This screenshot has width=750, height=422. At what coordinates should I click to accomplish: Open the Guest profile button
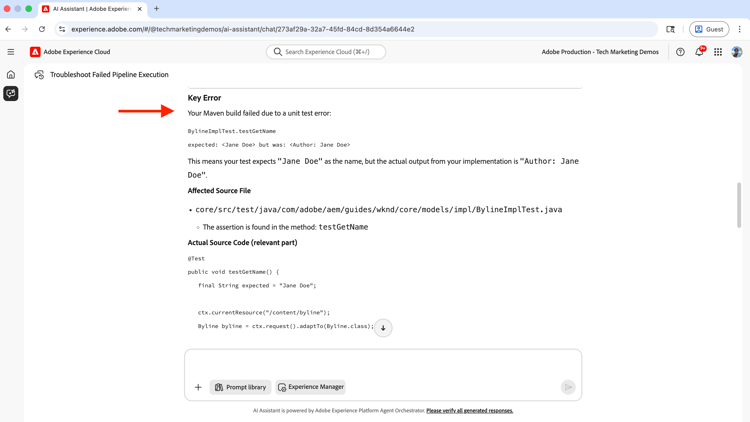pyautogui.click(x=709, y=29)
